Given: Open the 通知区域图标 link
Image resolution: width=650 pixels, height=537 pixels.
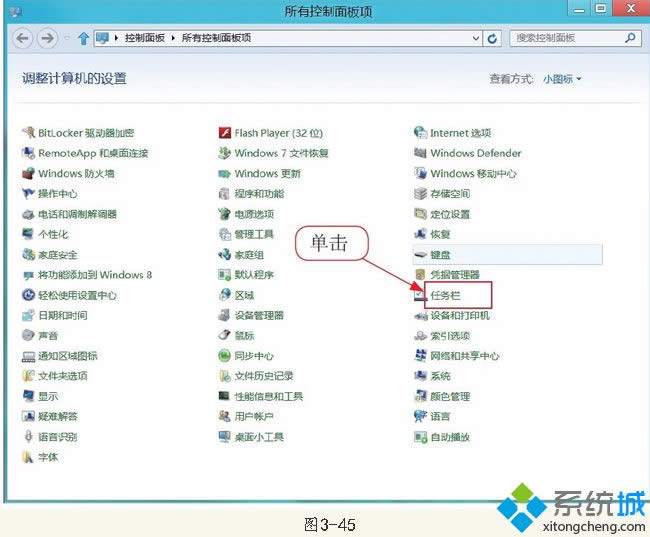Looking at the screenshot, I should [68, 356].
